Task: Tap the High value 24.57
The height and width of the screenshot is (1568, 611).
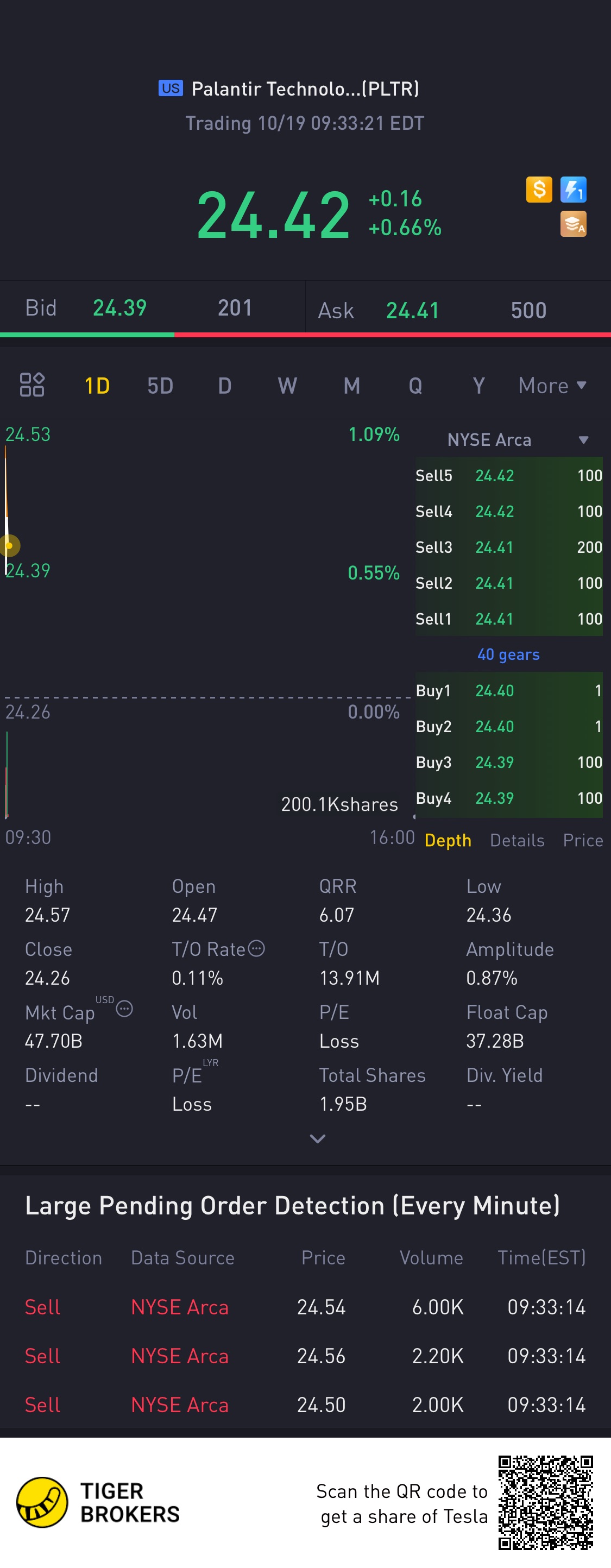Action: coord(47,915)
